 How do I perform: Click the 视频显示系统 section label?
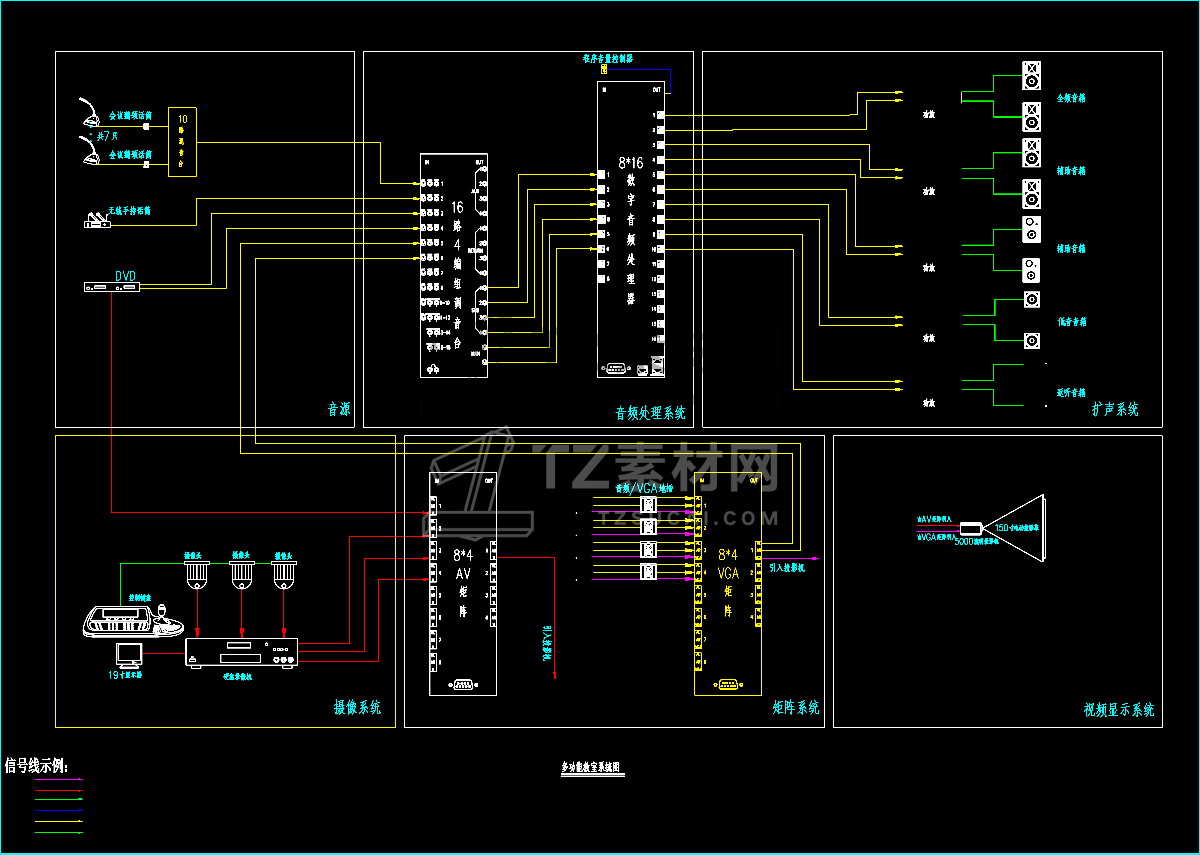(x=1119, y=710)
